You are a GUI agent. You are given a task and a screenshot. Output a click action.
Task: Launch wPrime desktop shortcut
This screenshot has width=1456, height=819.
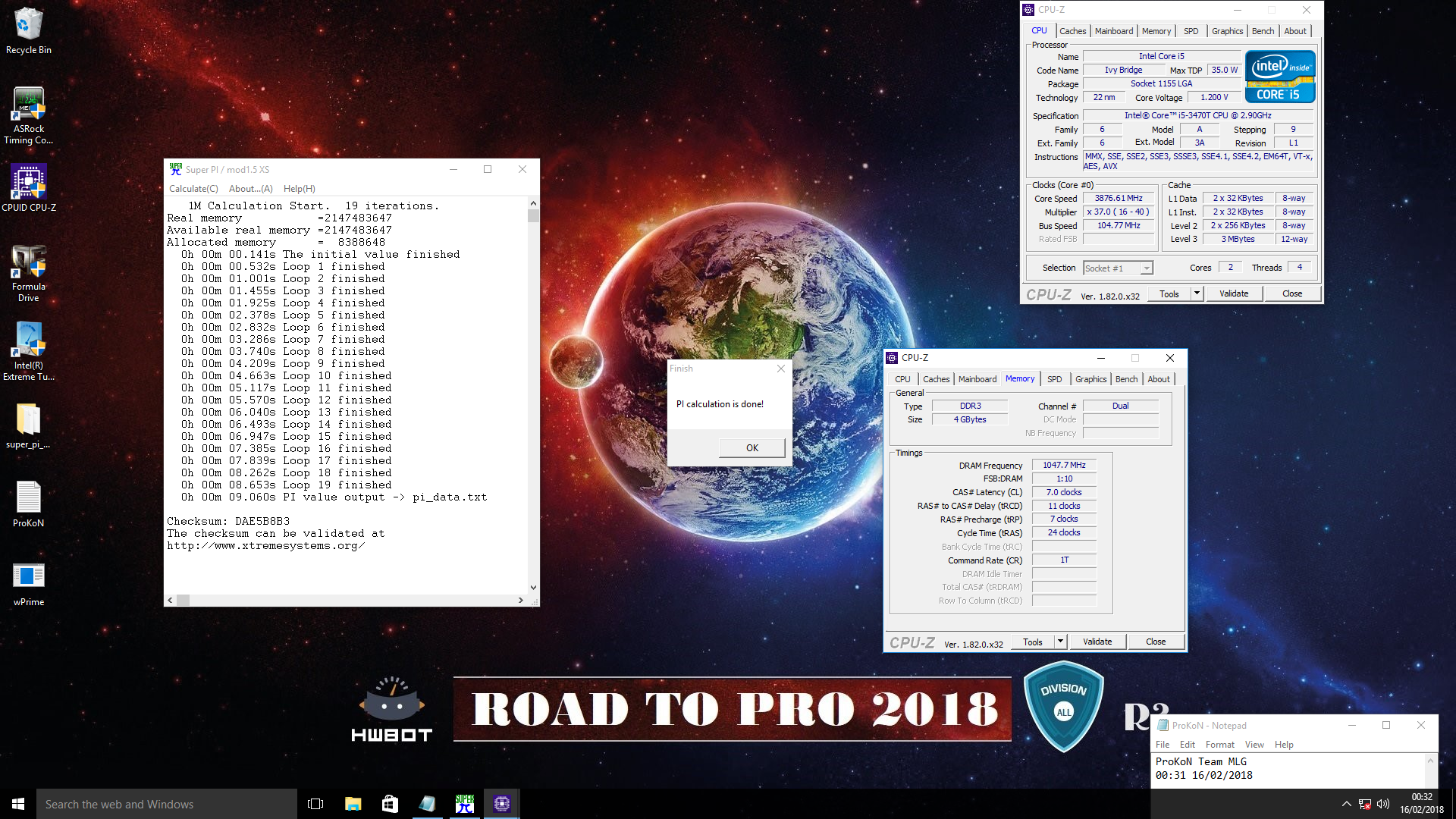[x=29, y=584]
